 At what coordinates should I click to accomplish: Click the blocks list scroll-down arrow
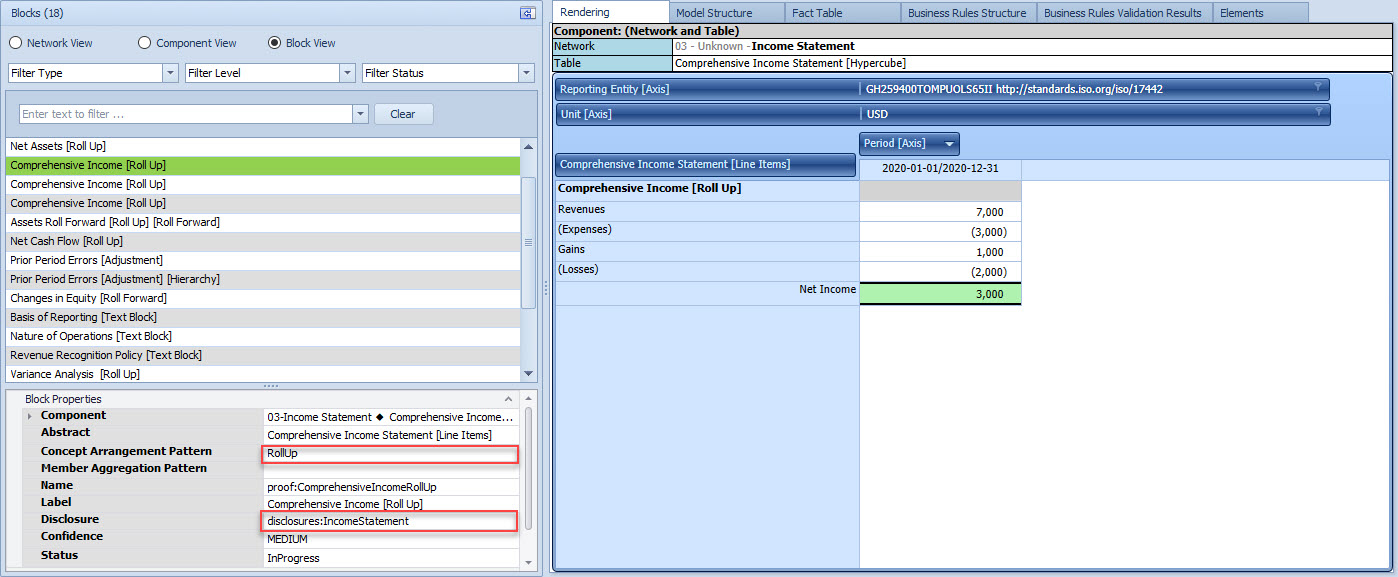tap(529, 373)
